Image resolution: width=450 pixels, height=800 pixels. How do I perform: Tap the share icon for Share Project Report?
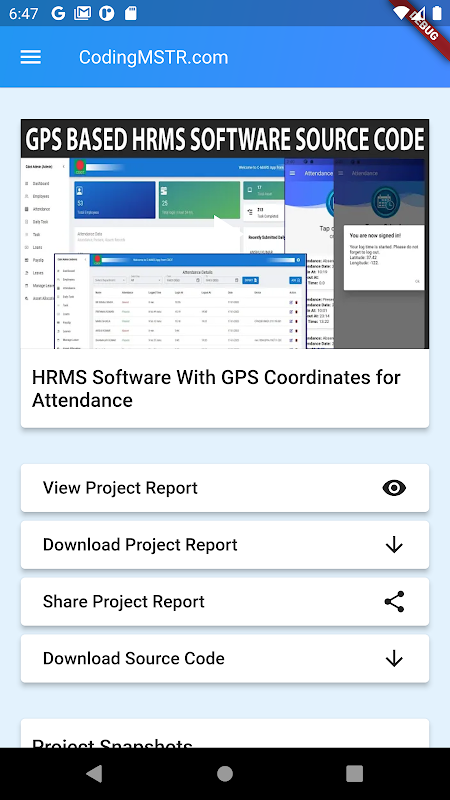(x=394, y=602)
